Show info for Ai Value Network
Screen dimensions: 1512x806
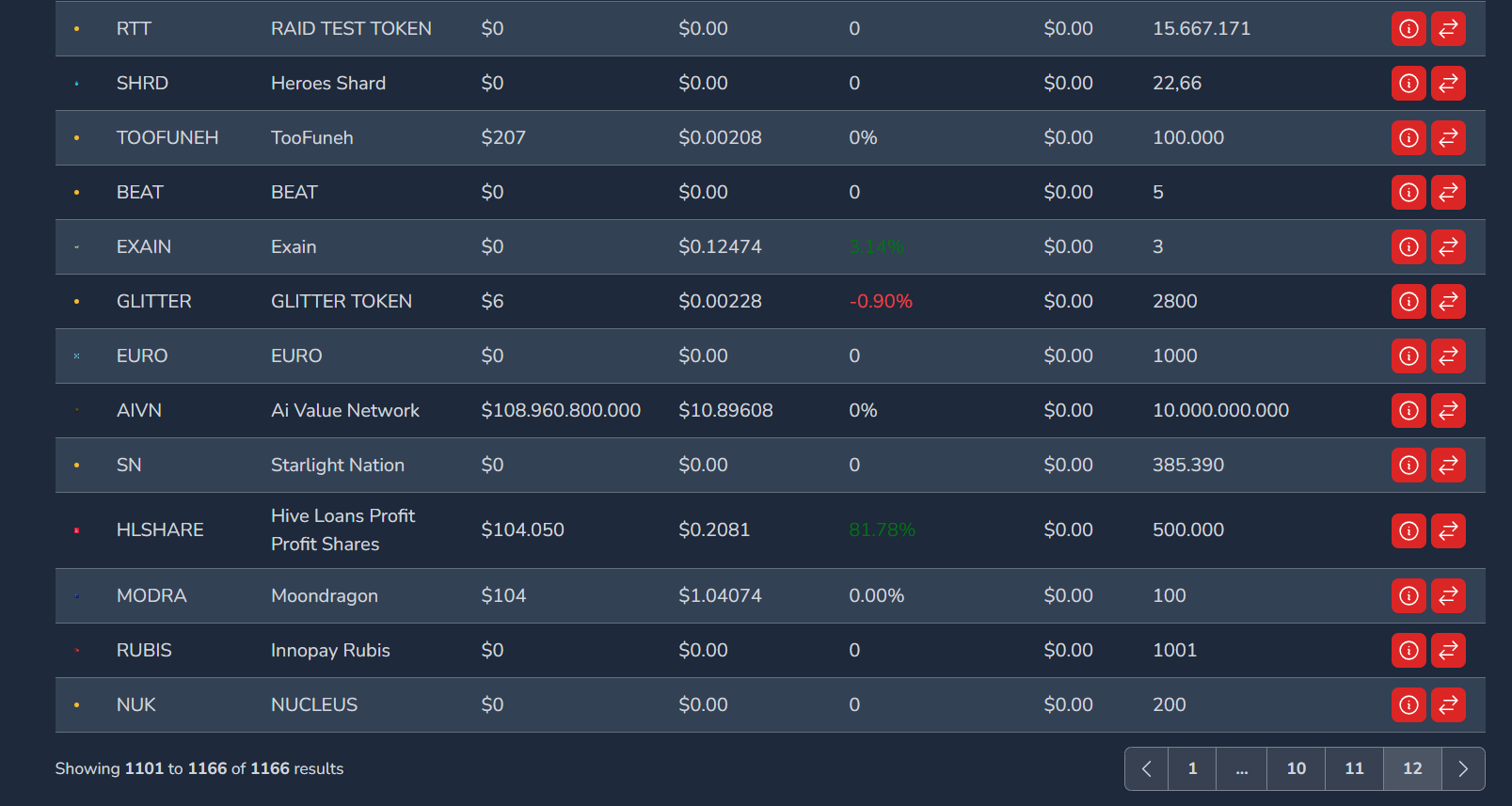[1409, 411]
